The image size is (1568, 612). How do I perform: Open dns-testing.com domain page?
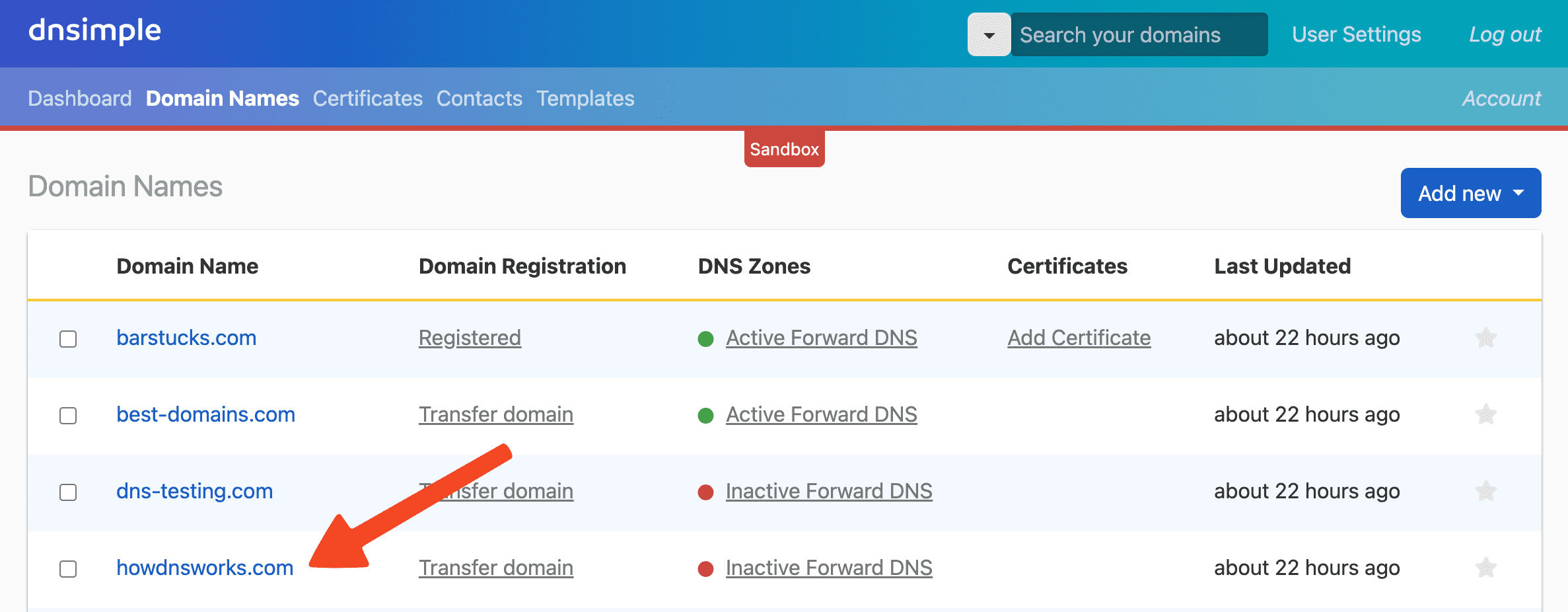click(195, 491)
